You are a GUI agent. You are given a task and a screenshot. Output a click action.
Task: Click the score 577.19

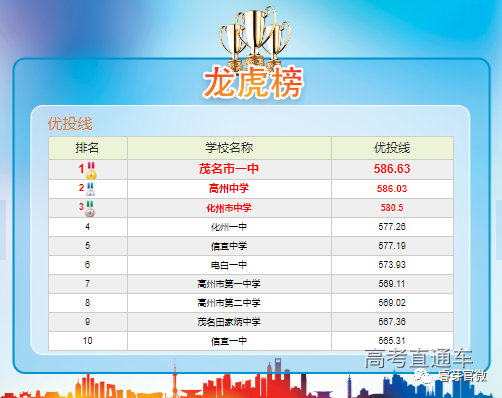(x=392, y=246)
